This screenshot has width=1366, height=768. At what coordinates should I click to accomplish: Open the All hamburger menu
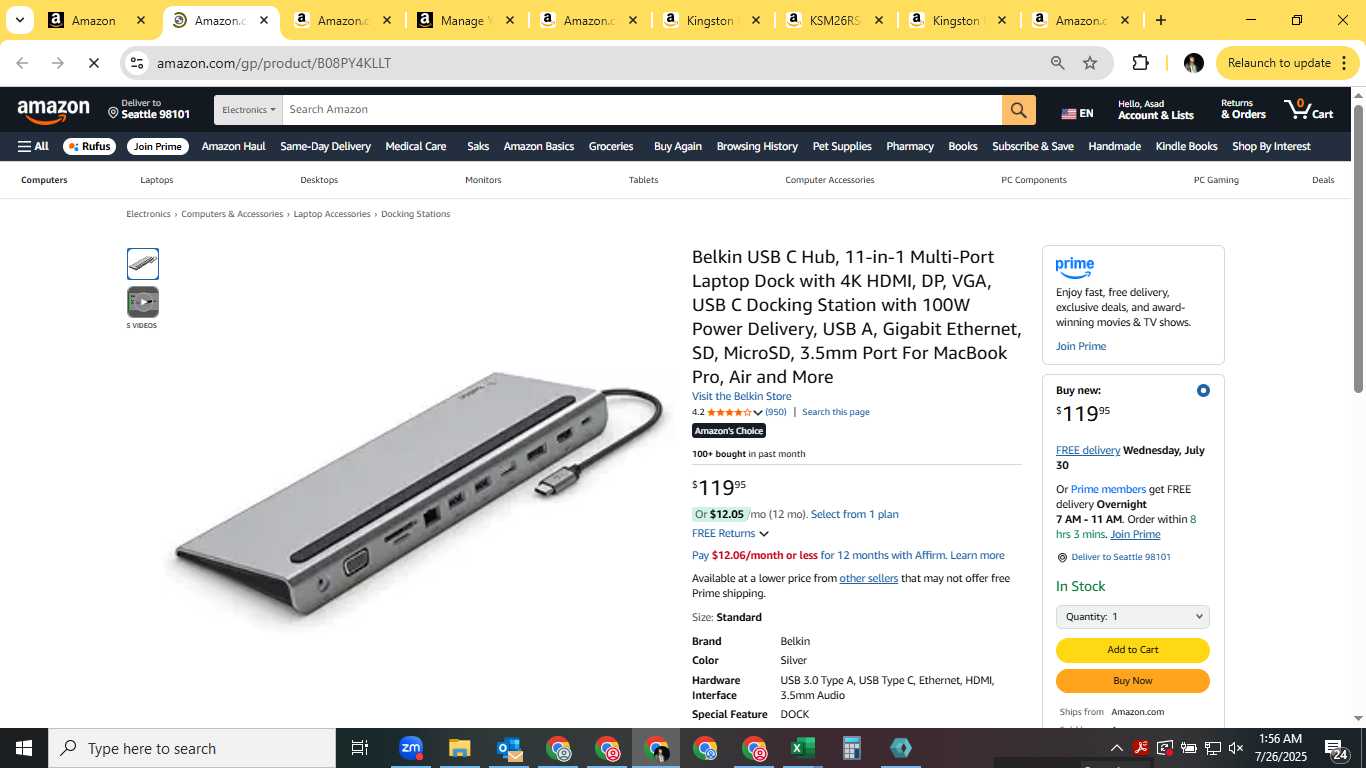coord(33,146)
